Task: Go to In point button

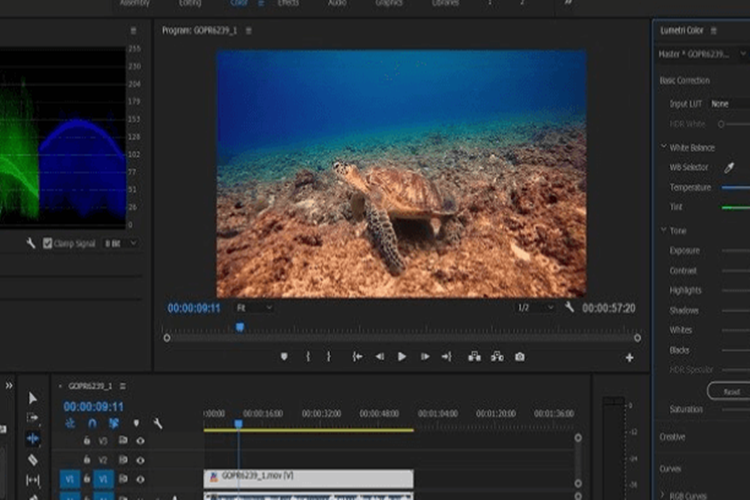Action: (357, 357)
